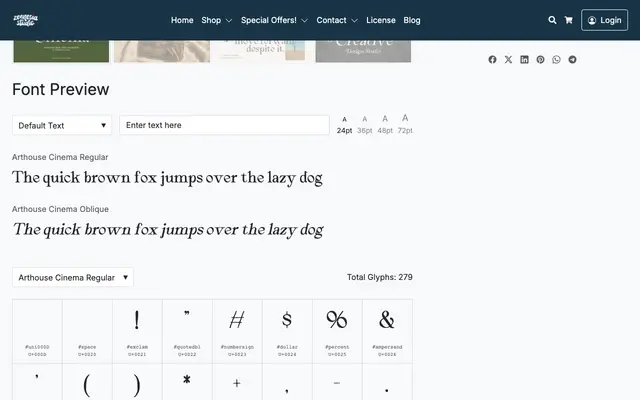Select the right parenthesis glyph cell
This screenshot has height=400, width=640.
(x=137, y=382)
